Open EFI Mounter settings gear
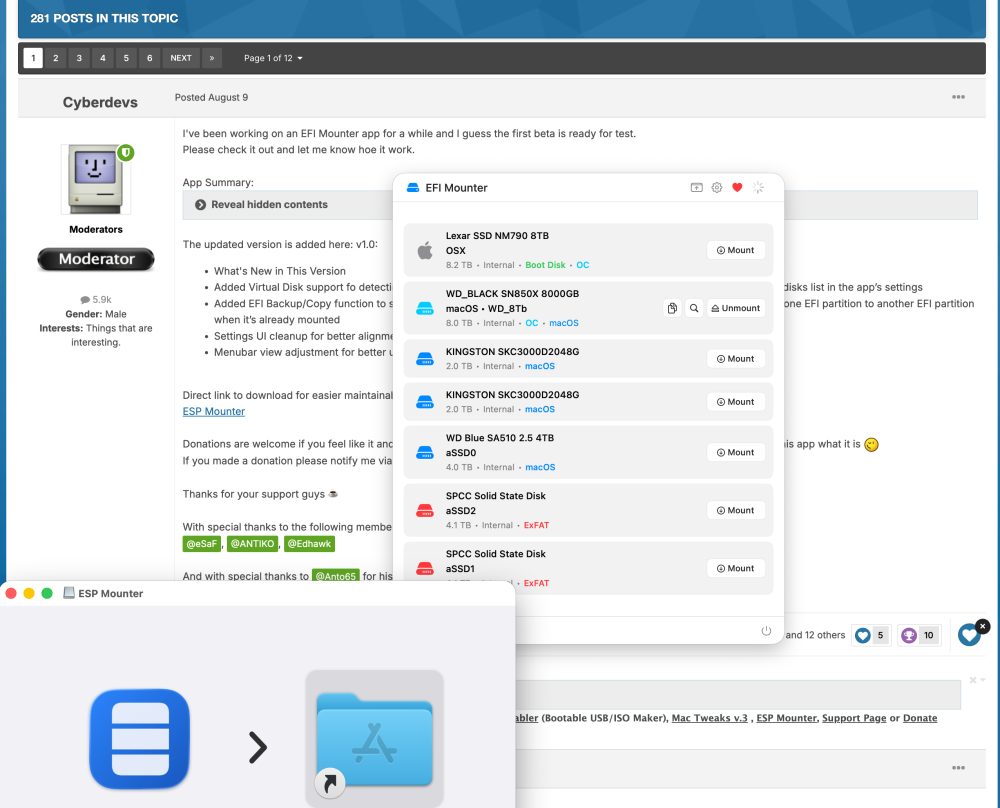1000x808 pixels. pos(717,187)
